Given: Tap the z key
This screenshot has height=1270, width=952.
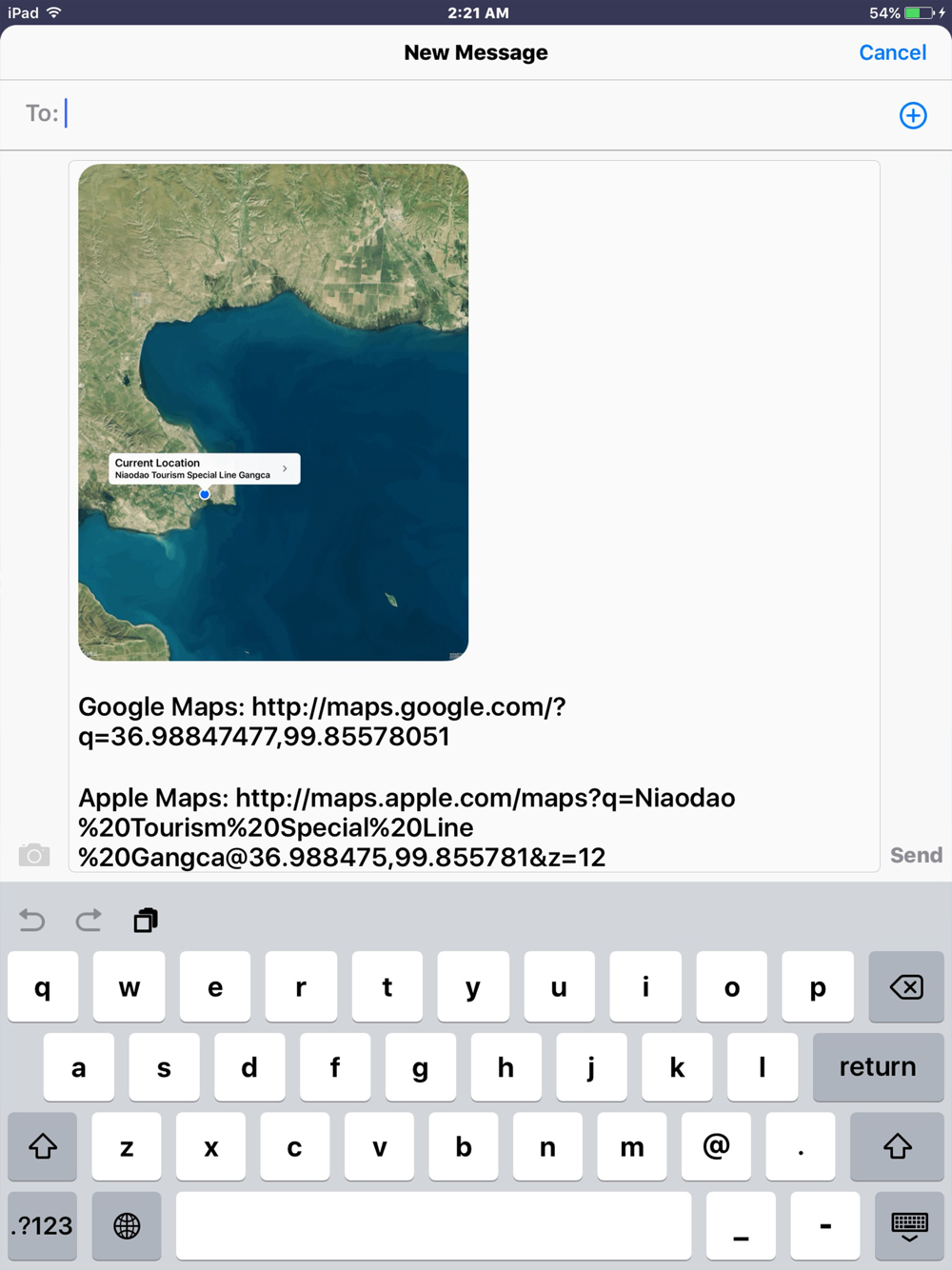Looking at the screenshot, I should [x=127, y=1147].
